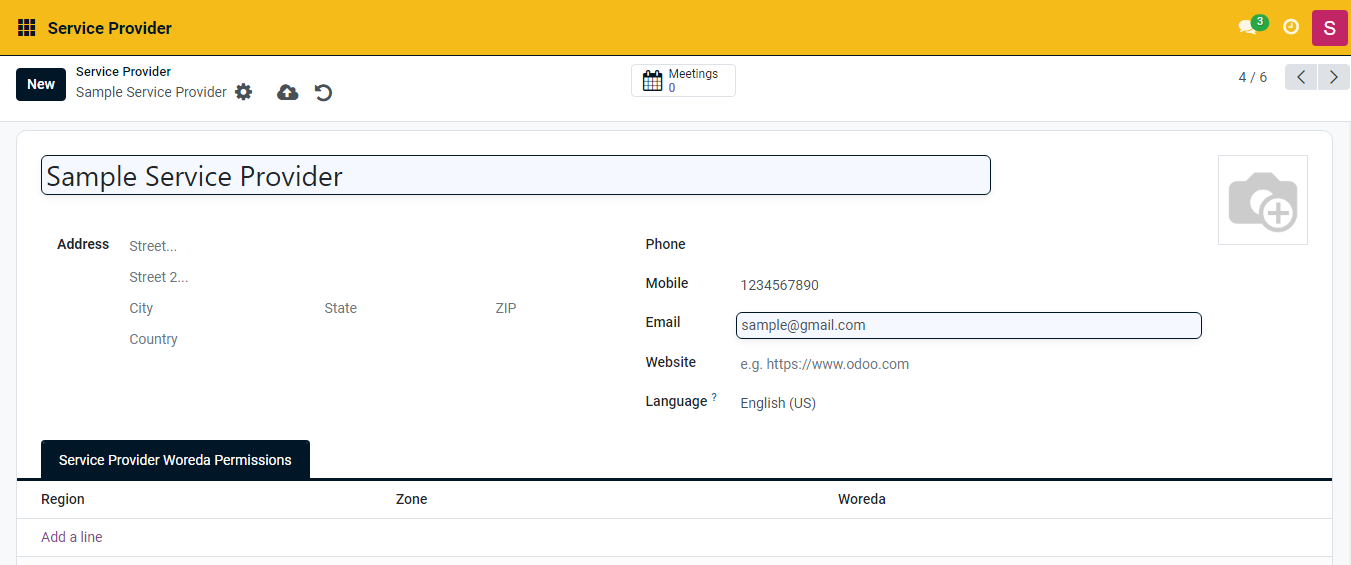
Task: Select the Service Provider Woreda Permissions tab
Action: 175,460
